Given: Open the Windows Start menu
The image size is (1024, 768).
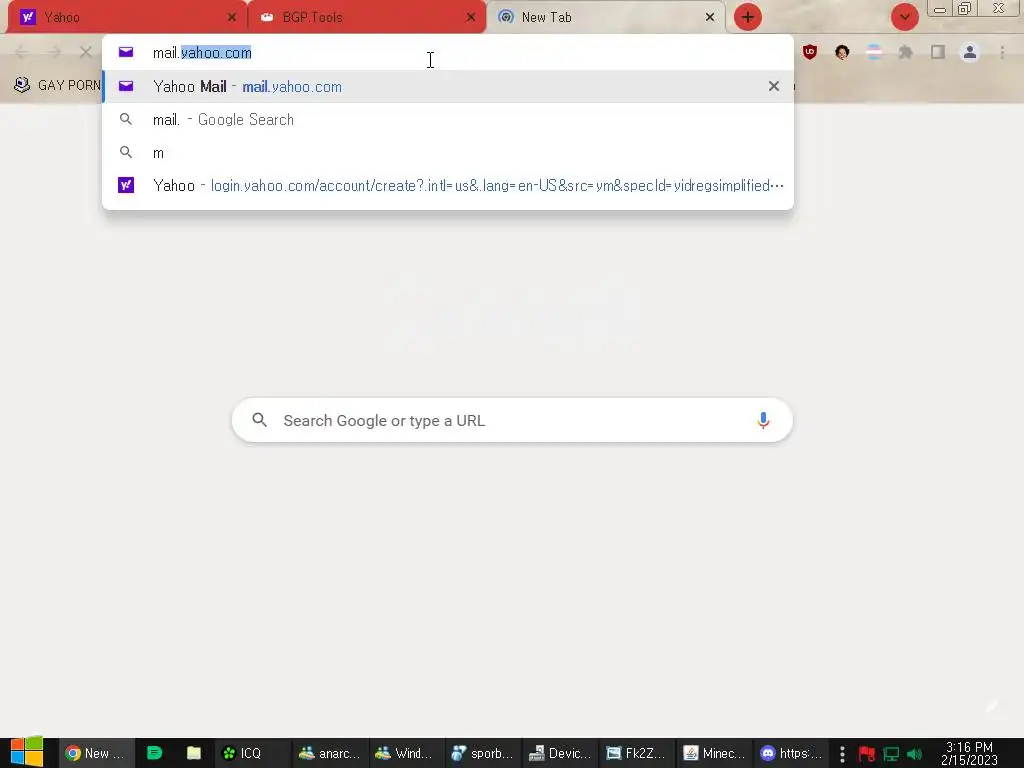Looking at the screenshot, I should click(27, 752).
